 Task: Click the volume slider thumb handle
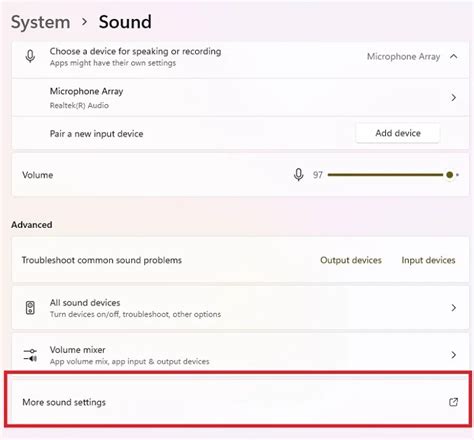pos(449,175)
